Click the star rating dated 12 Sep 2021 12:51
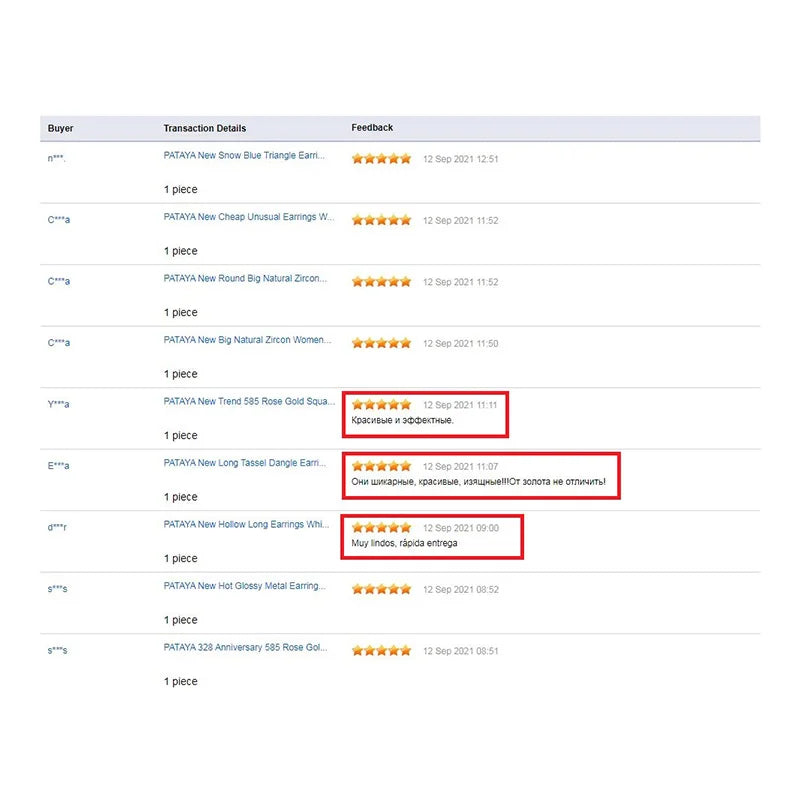The image size is (800, 800). pyautogui.click(x=381, y=159)
